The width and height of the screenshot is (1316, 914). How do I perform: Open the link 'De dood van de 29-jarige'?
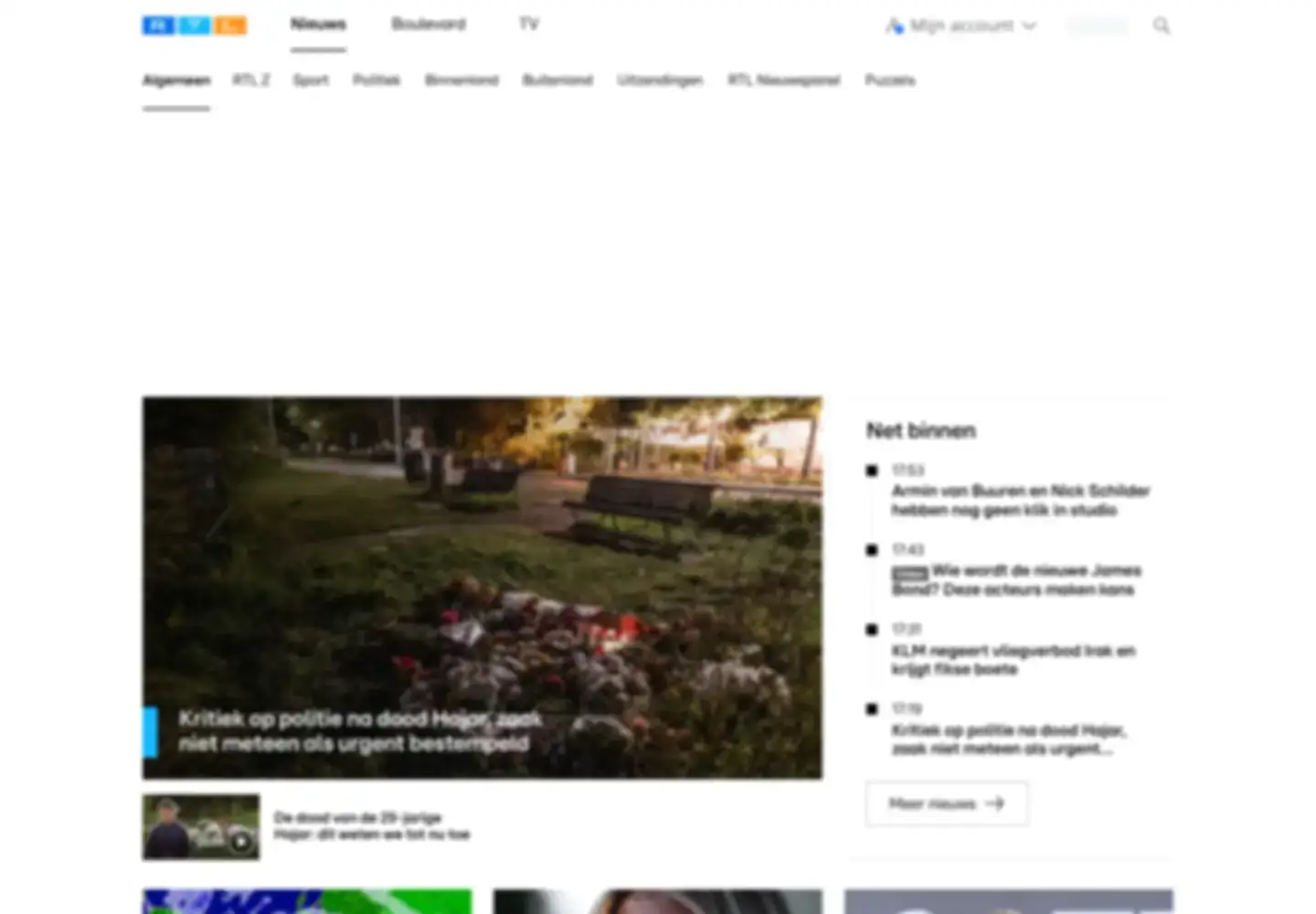(x=372, y=826)
